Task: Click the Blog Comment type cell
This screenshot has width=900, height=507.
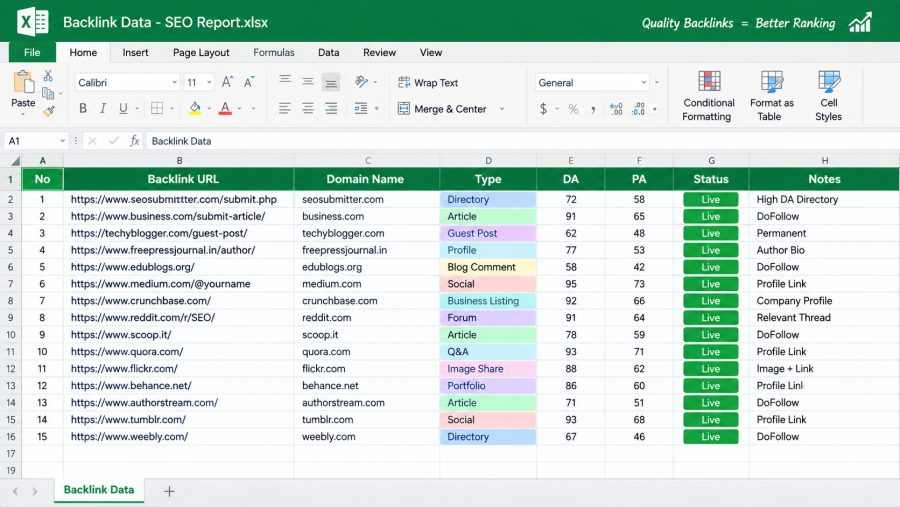Action: point(488,267)
